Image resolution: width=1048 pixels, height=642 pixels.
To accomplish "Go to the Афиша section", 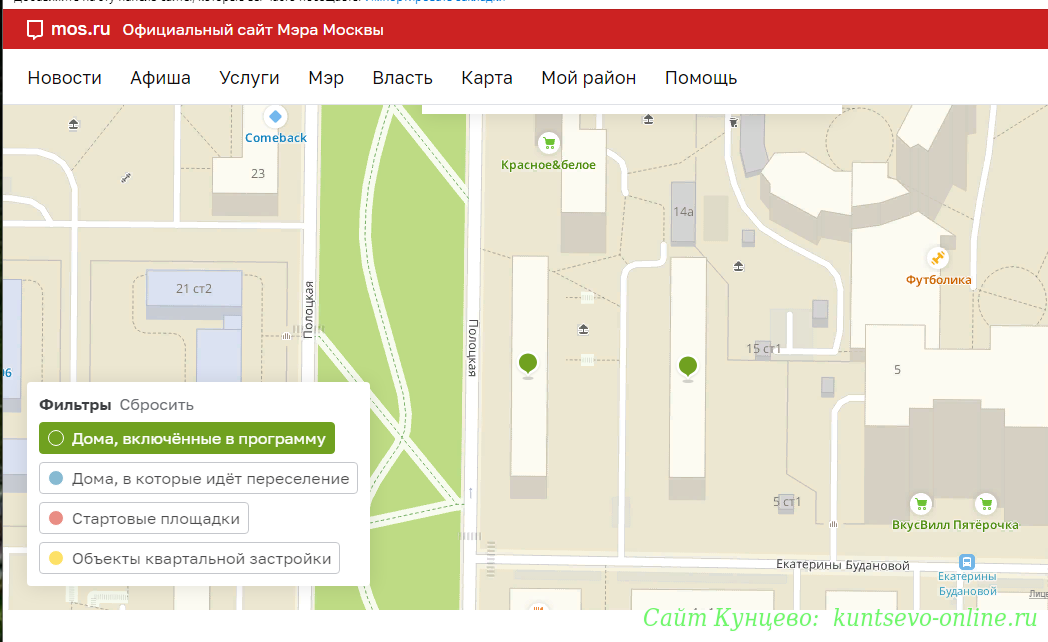I will 160,78.
